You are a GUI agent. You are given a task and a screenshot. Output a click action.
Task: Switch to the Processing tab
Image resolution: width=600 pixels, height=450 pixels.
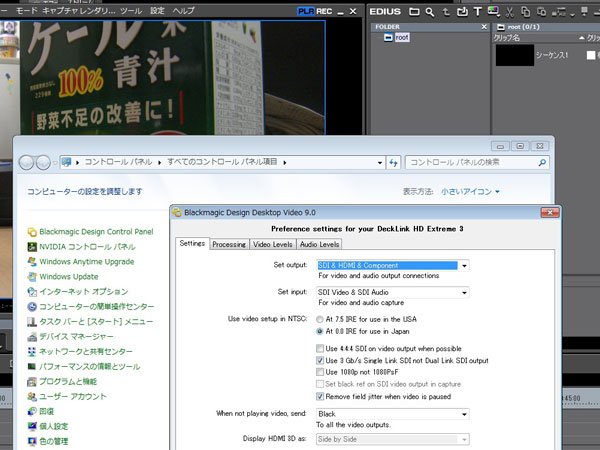(229, 244)
